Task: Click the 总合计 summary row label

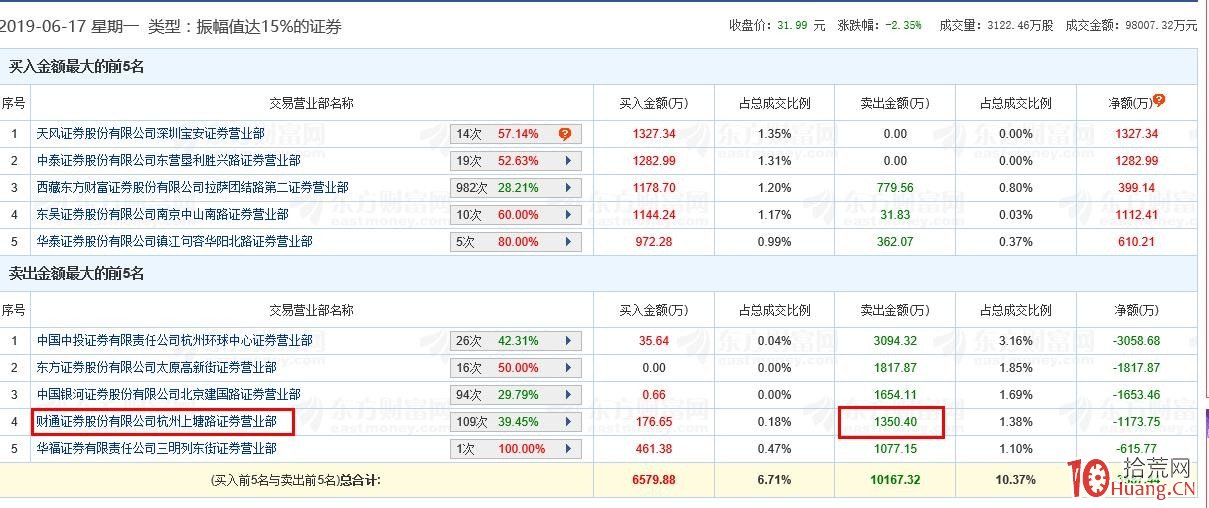Action: (296, 480)
